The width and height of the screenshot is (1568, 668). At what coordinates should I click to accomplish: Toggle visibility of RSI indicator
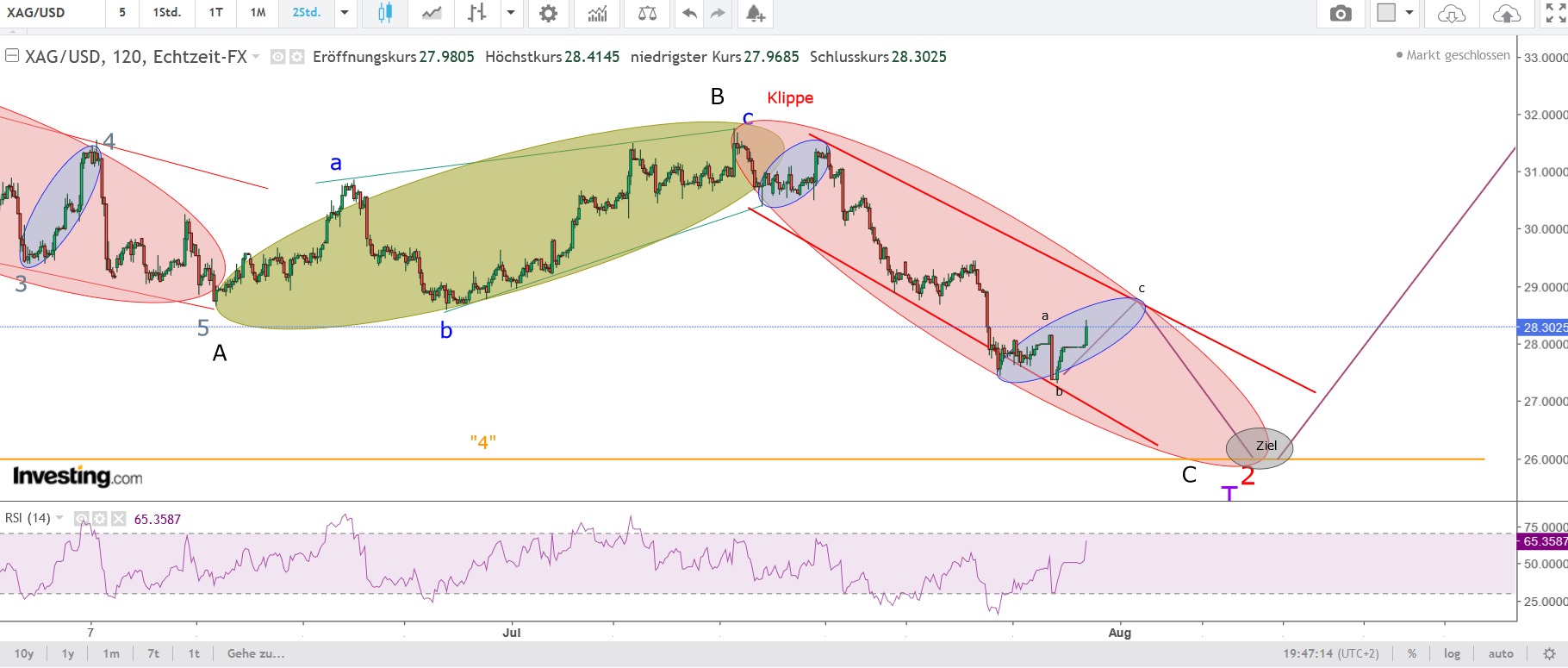[x=82, y=519]
